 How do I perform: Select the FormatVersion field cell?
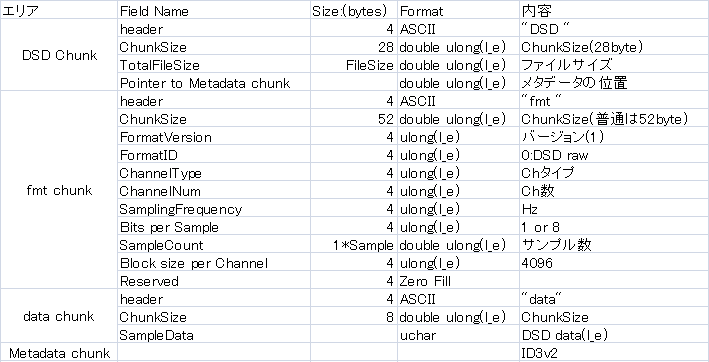[x=214, y=136]
